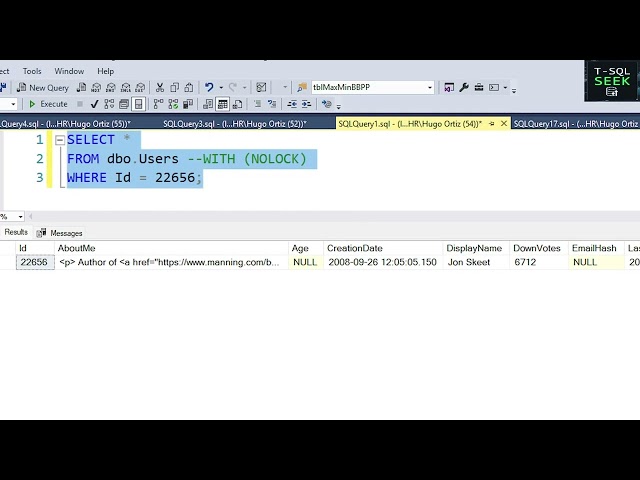
Task: Switch to SQLQuery17.sql tab
Action: coord(576,124)
